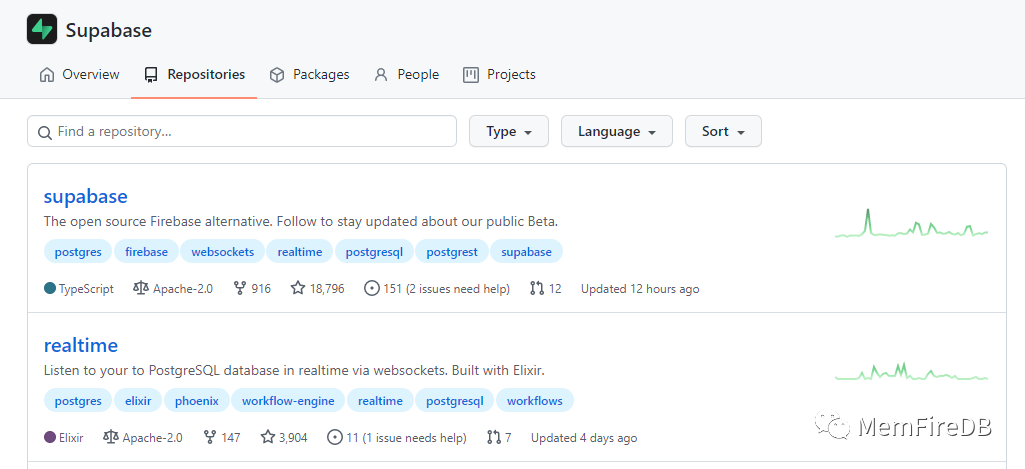Click the pull request icon for supabase
Screen dimensions: 1025x469
(x=537, y=289)
